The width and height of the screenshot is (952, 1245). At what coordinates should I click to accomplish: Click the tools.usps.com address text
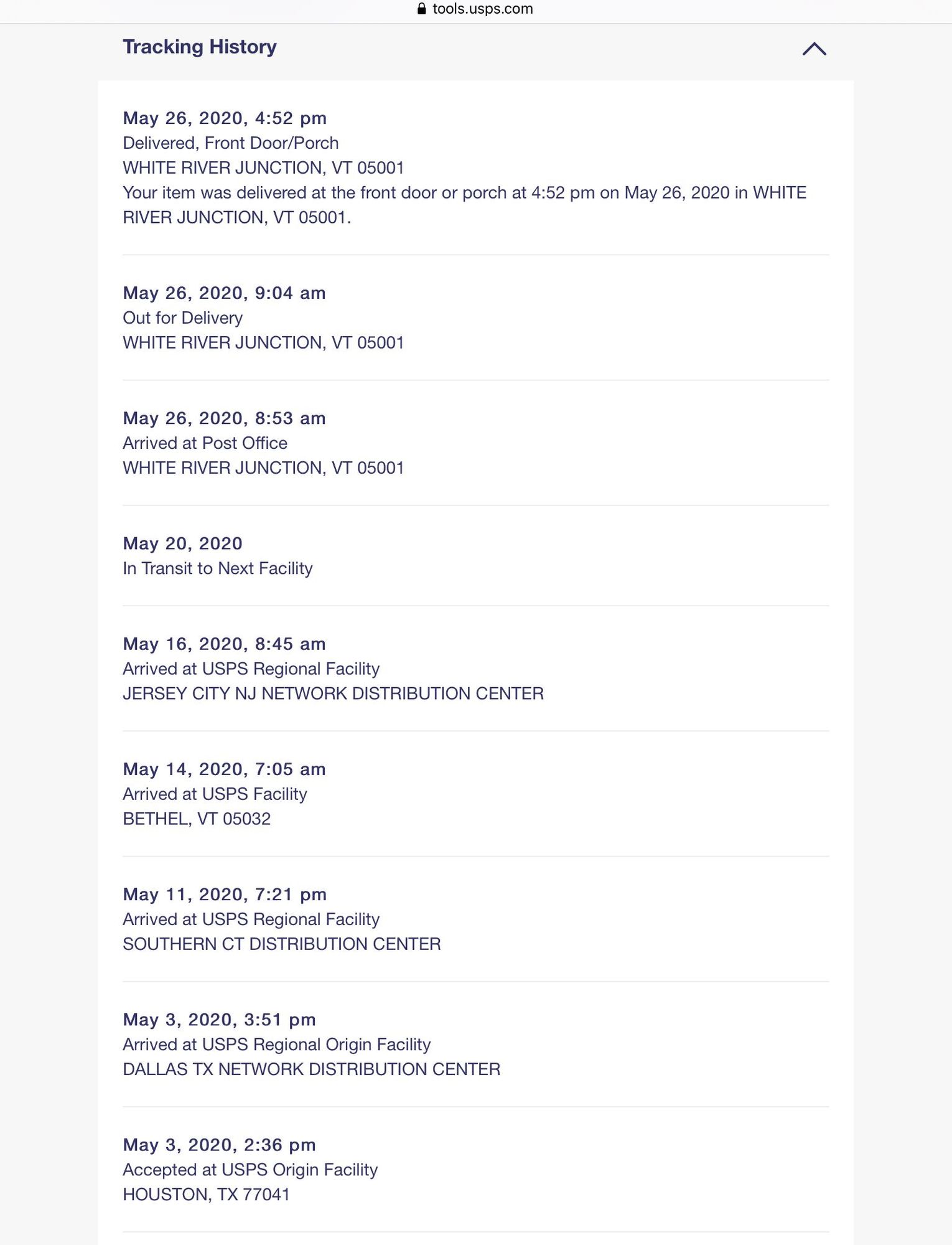(x=482, y=9)
